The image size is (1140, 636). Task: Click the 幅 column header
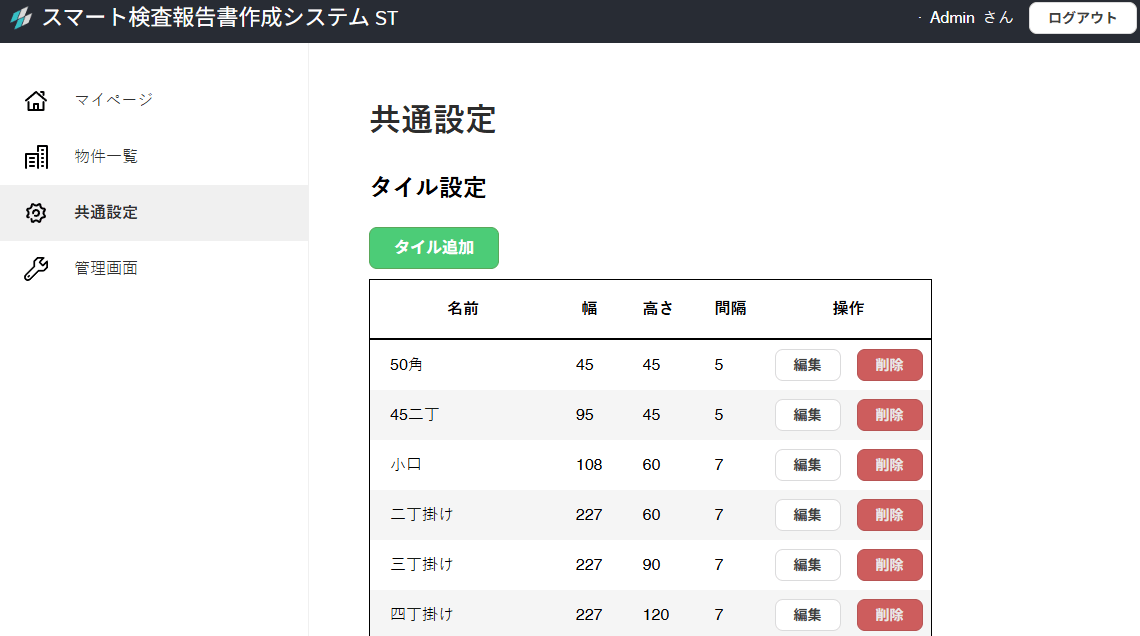pyautogui.click(x=590, y=309)
